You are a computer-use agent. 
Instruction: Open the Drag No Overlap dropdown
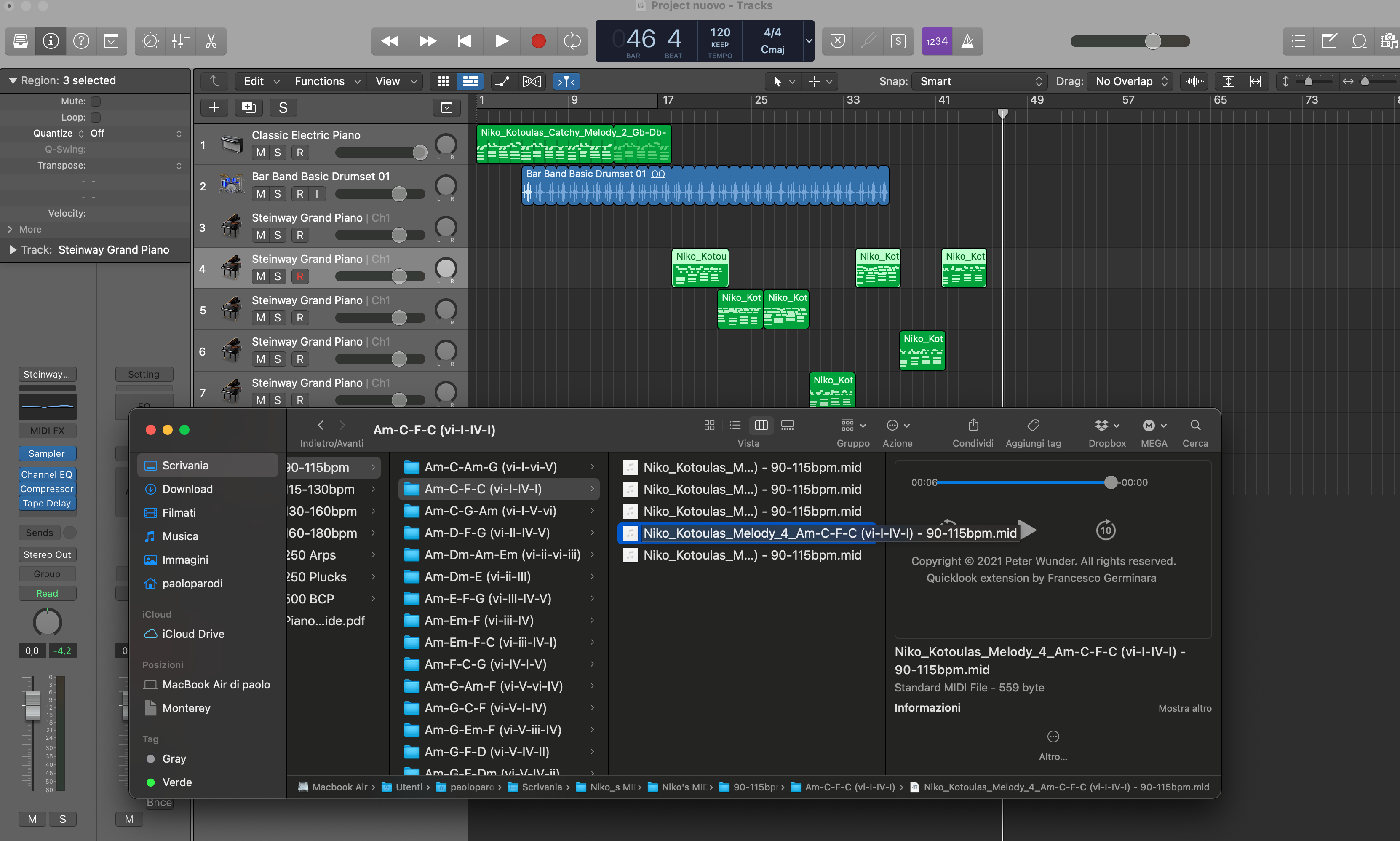(1130, 82)
